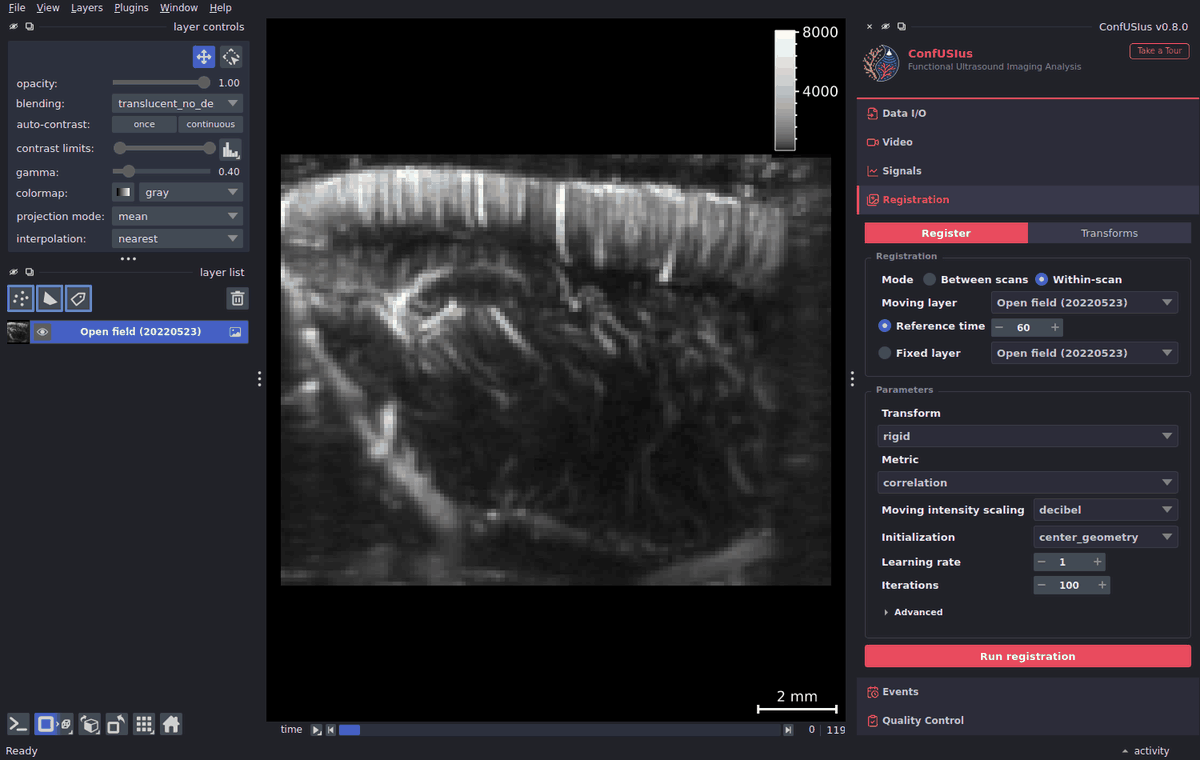Open the projection mode dropdown
The width and height of the screenshot is (1200, 760).
(x=177, y=216)
